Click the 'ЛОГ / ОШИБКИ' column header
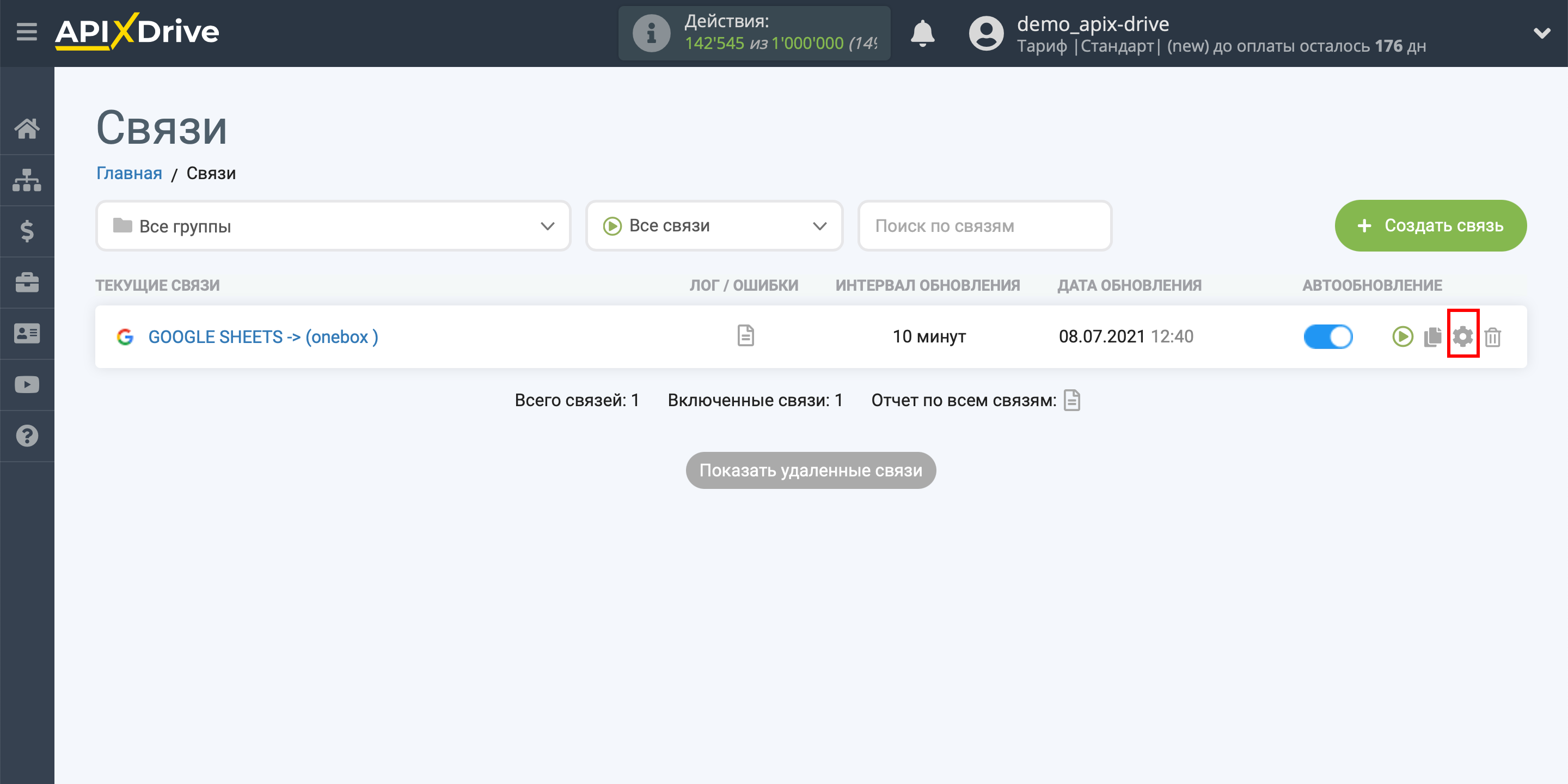The width and height of the screenshot is (1568, 784). tap(744, 285)
